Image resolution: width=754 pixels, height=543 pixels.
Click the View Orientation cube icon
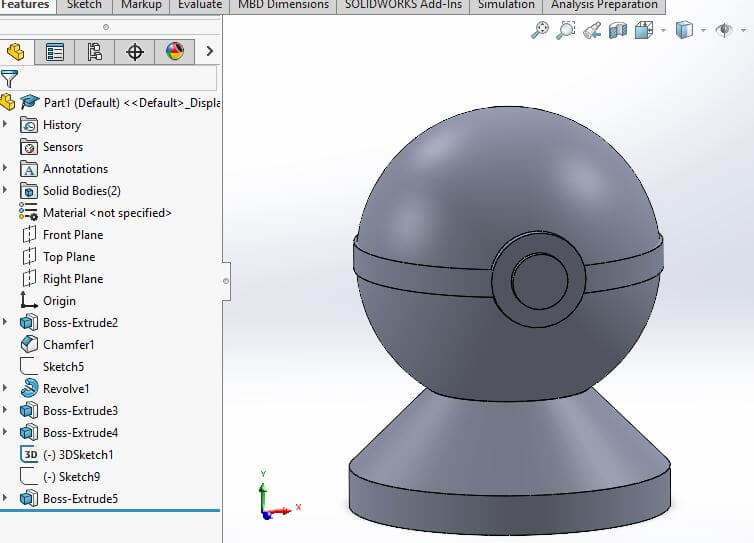point(643,30)
